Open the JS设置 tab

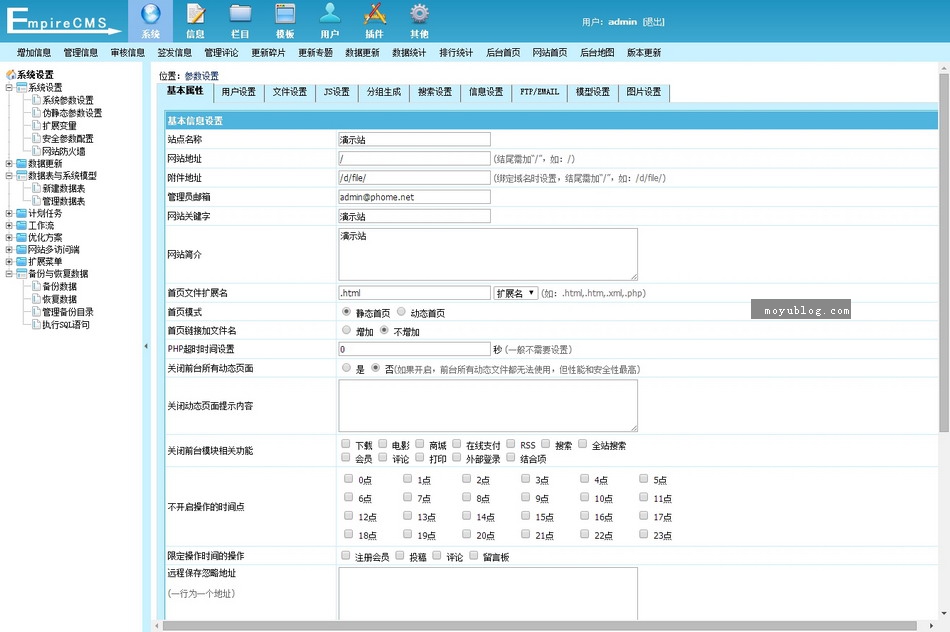(337, 92)
